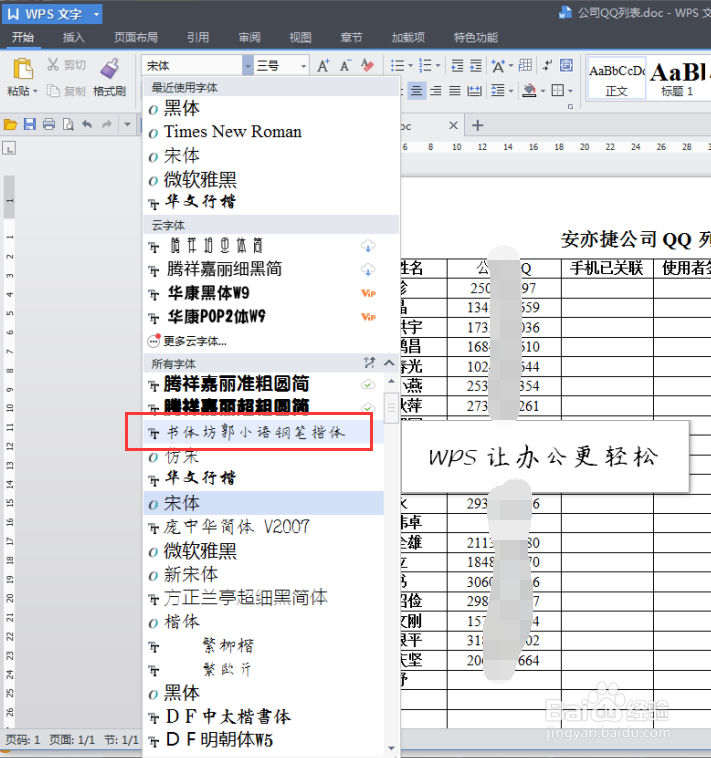Viewport: 711px width, 758px height.
Task: Download the 腾祥嘉丽细黑简 cloud font
Action: click(x=368, y=269)
